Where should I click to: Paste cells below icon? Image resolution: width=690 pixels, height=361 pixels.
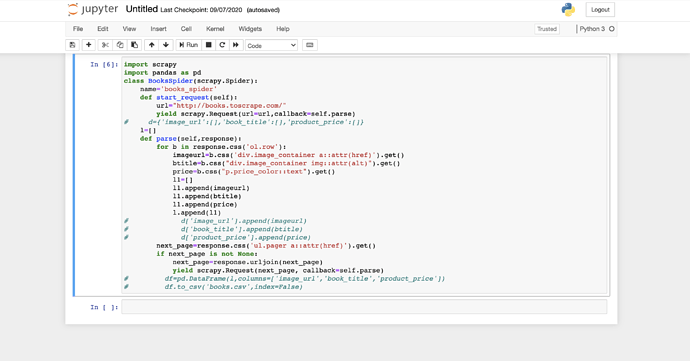135,45
